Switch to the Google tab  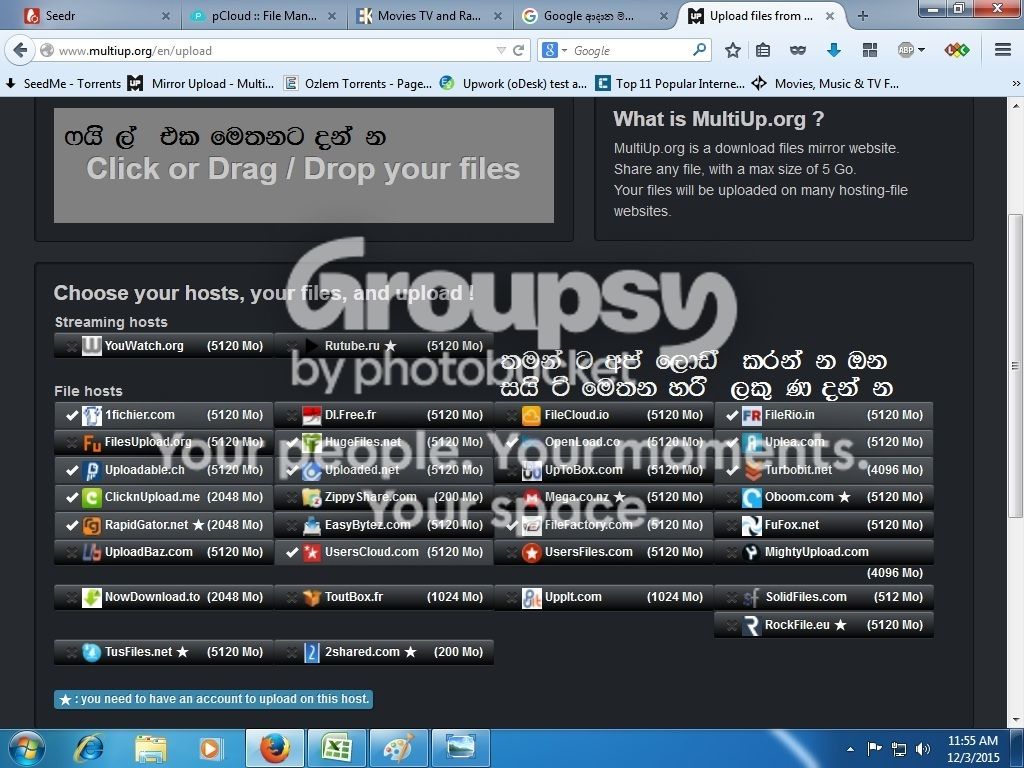coord(596,16)
